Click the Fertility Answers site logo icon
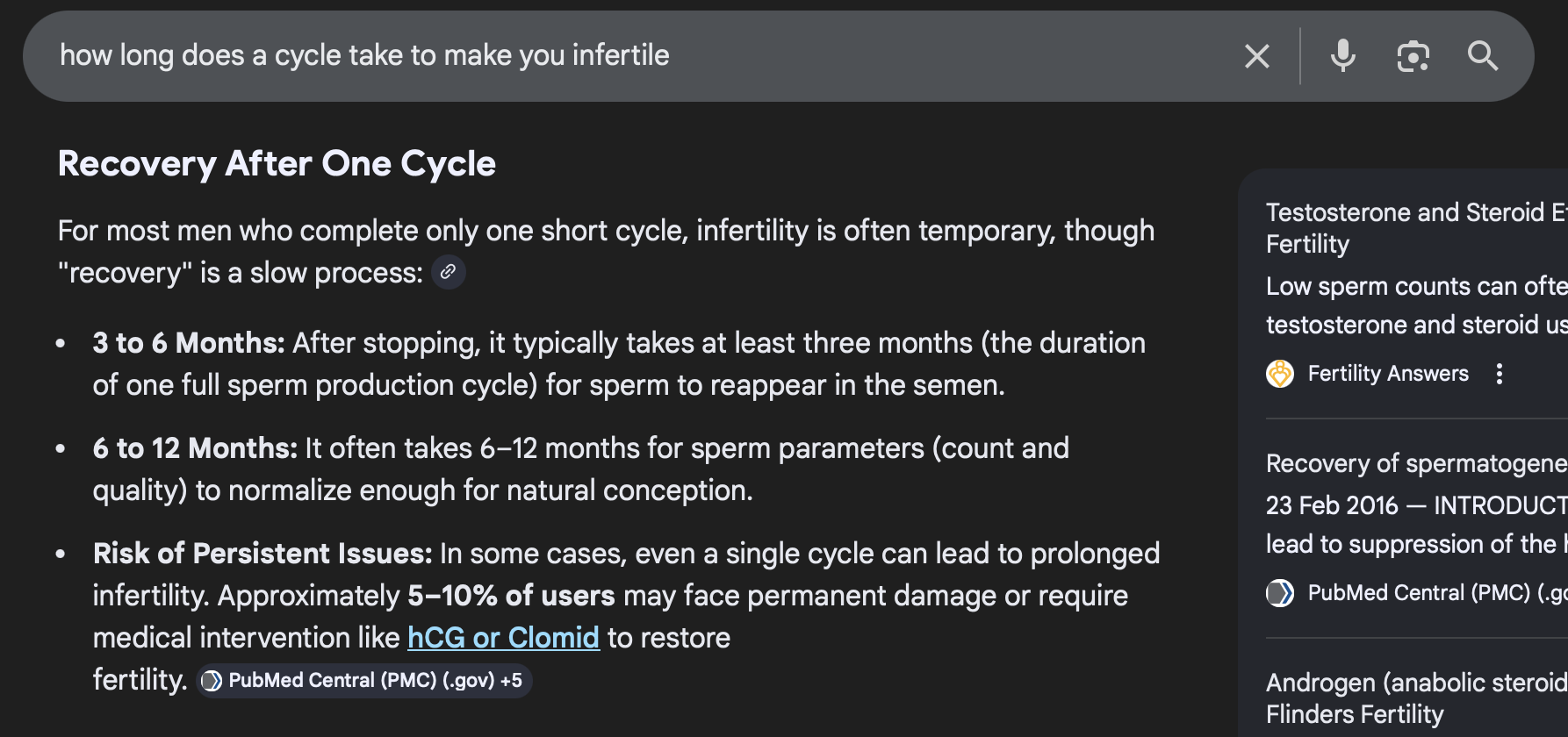This screenshot has height=737, width=1568. pyautogui.click(x=1280, y=374)
